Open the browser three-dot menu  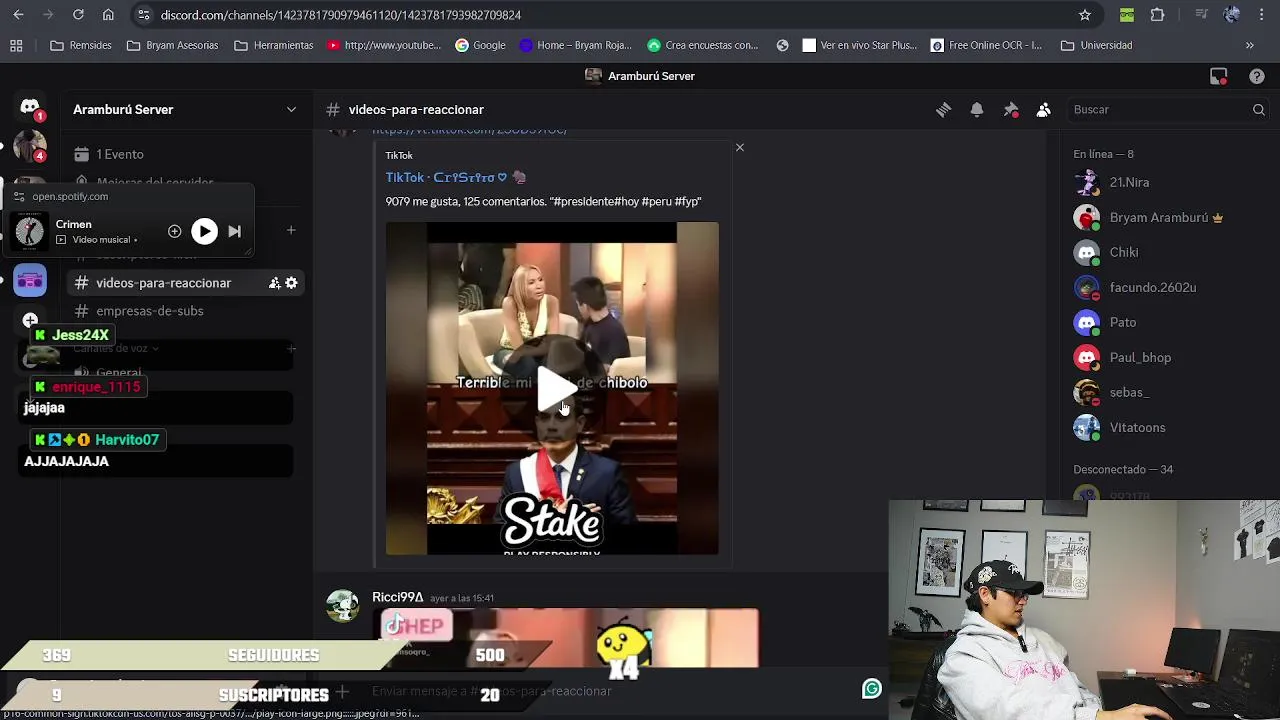pyautogui.click(x=1260, y=15)
